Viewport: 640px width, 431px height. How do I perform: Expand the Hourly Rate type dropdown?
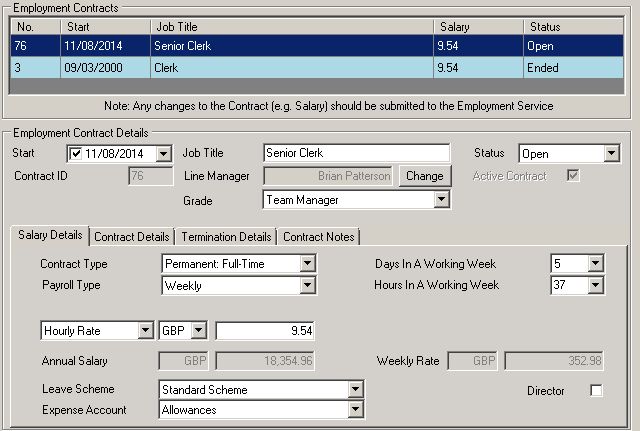click(x=145, y=330)
